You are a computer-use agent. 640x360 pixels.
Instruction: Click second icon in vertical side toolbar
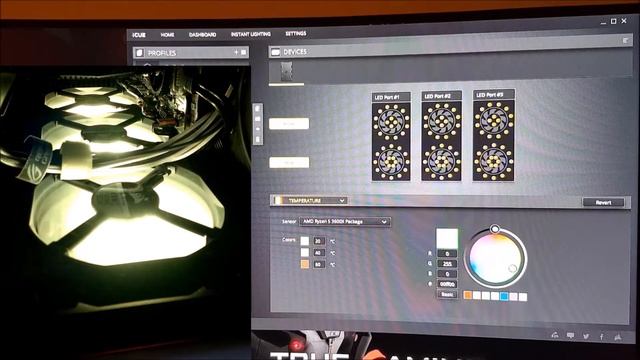coord(258,119)
